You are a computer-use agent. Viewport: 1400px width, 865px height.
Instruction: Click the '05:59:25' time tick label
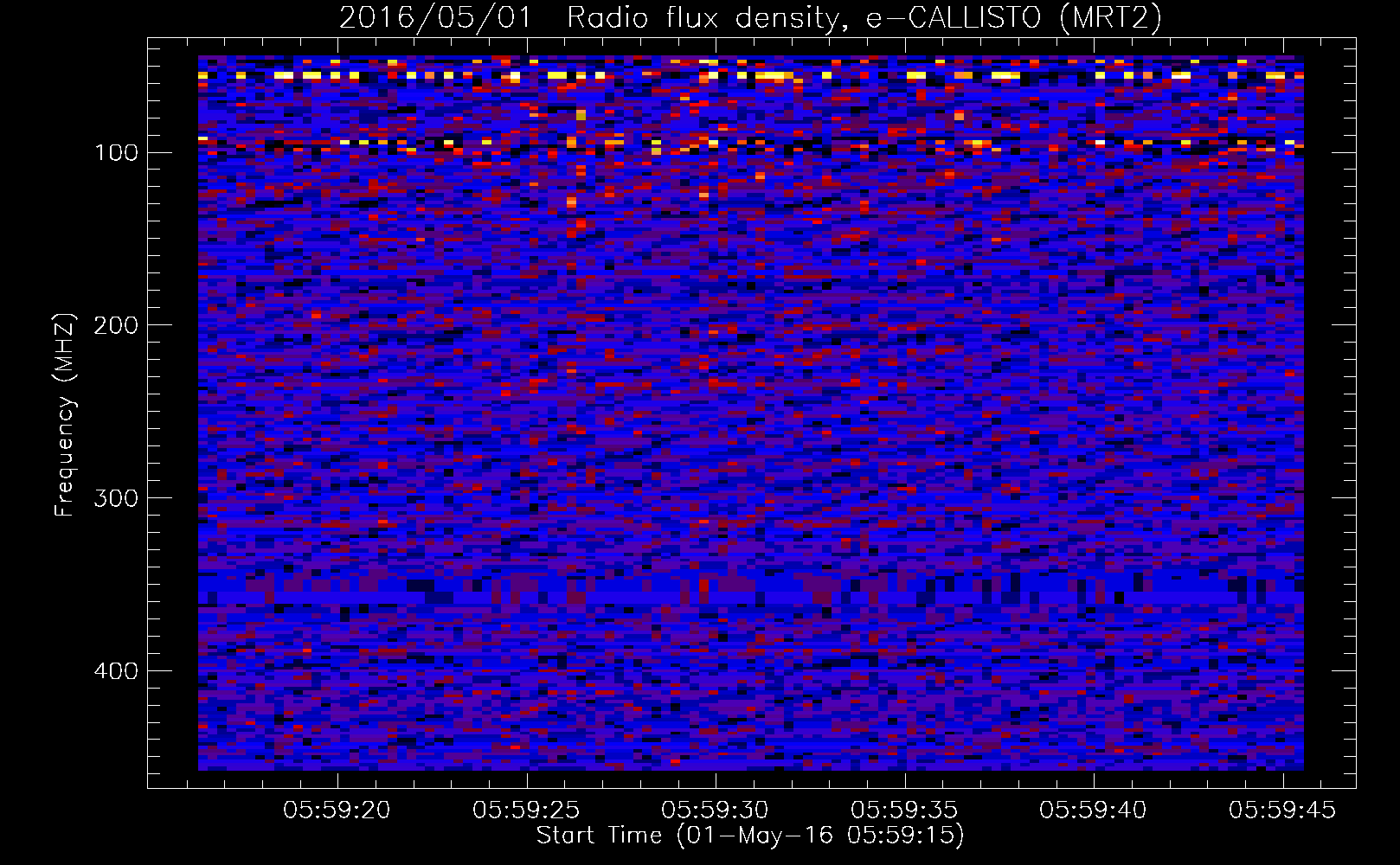[x=526, y=811]
